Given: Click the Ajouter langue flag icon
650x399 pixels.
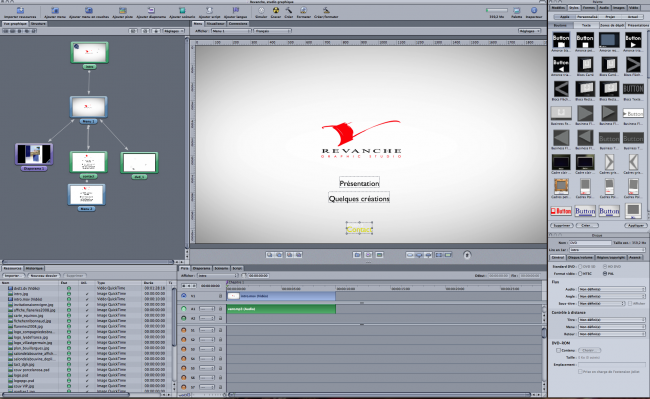Looking at the screenshot, I should coord(235,10).
